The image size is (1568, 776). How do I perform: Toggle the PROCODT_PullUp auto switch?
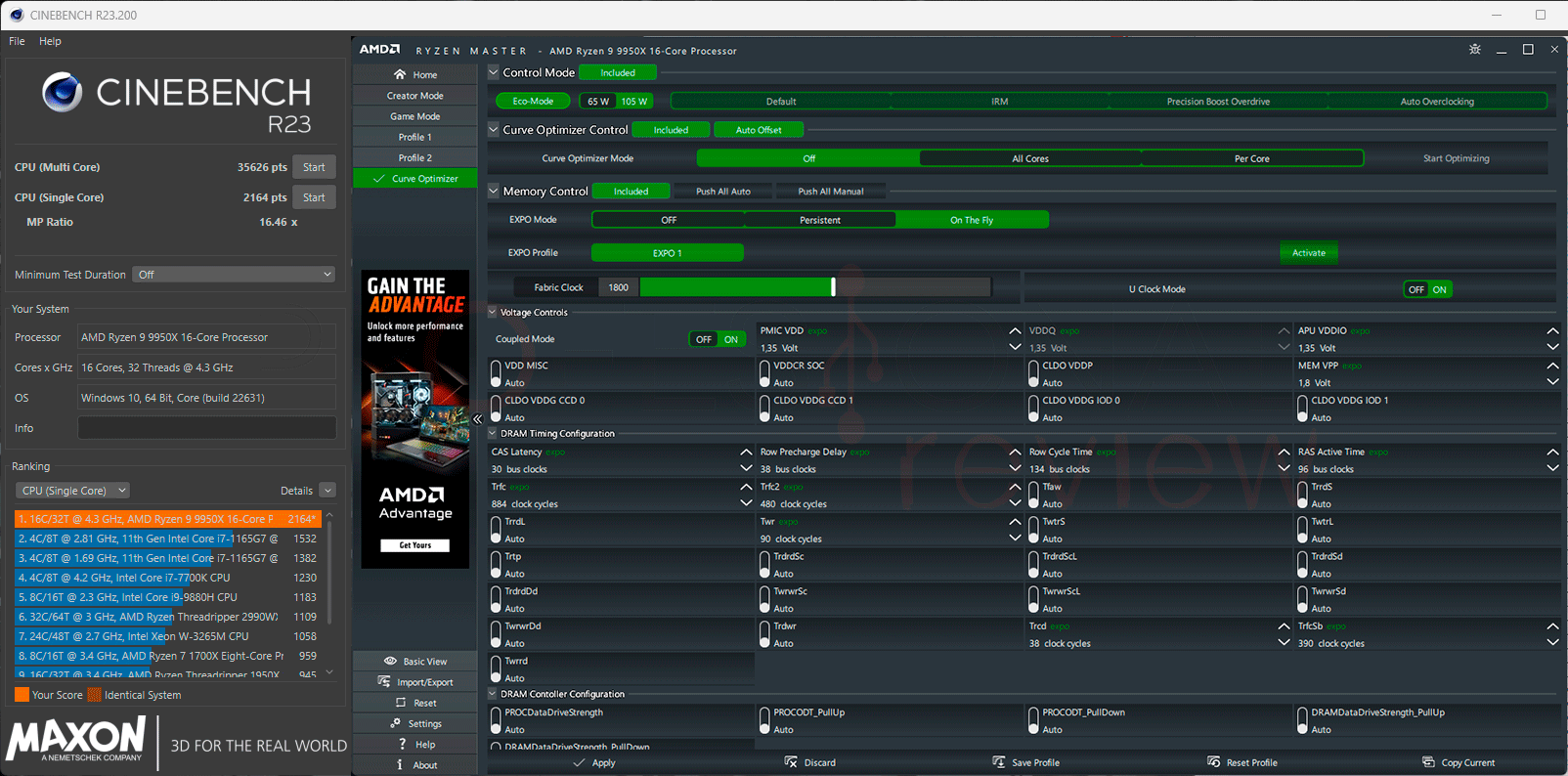[x=764, y=720]
